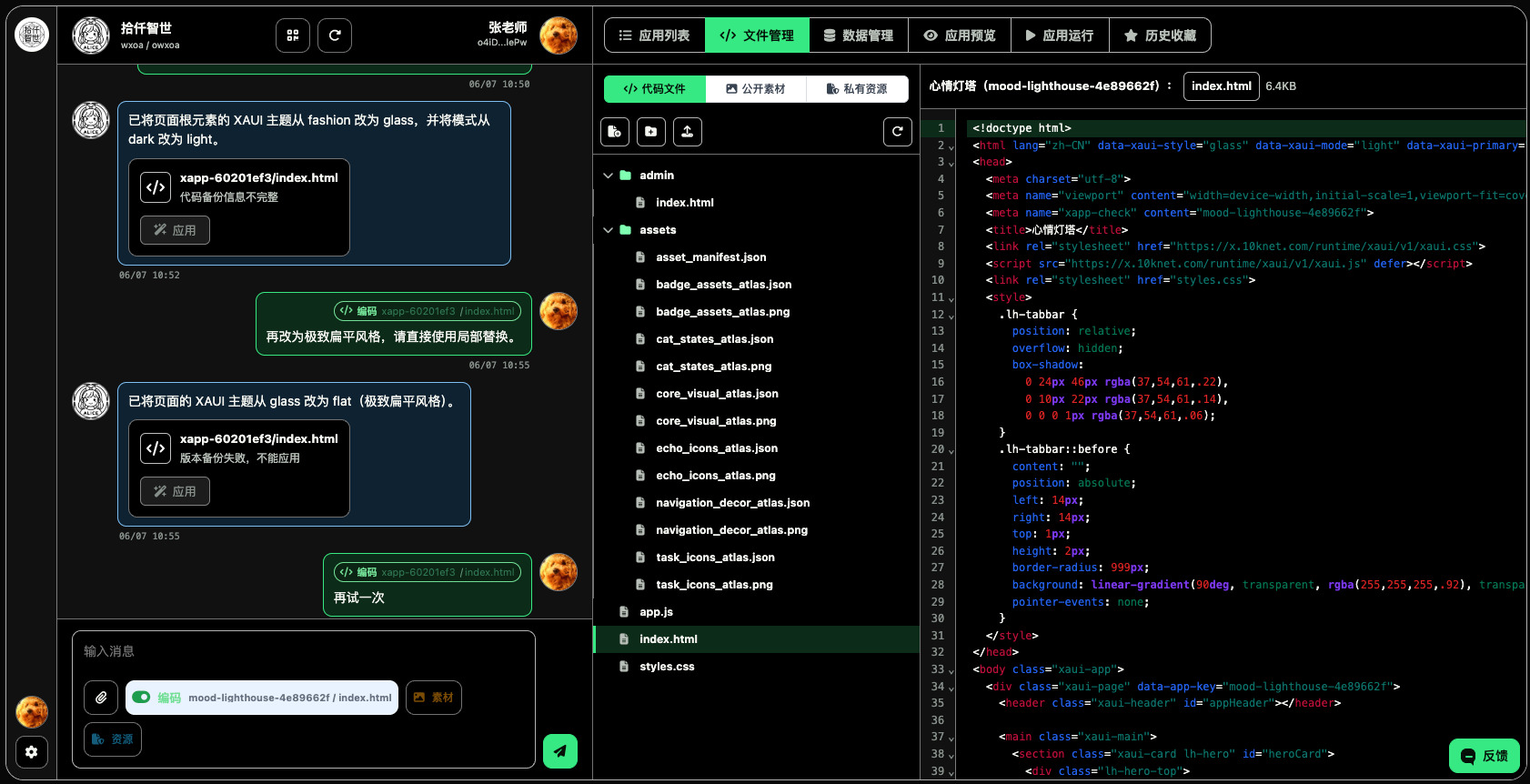This screenshot has width=1530, height=784.
Task: Click the 拾仟智世 logo in left sidebar
Action: click(32, 35)
